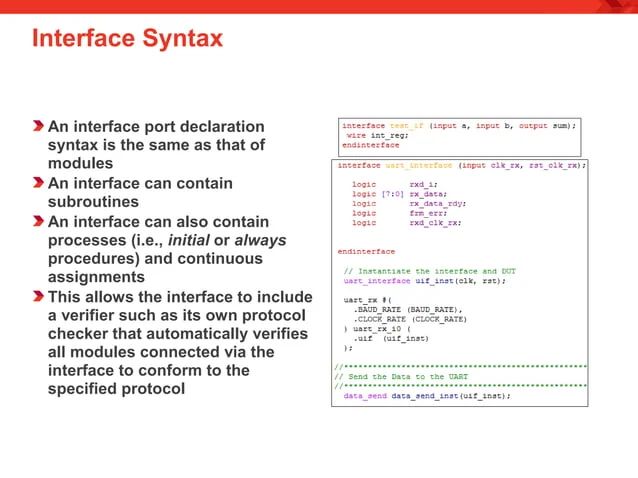Click the declaration 'logic frm_err;'
Viewport: 638px width, 478px height.
(x=399, y=213)
